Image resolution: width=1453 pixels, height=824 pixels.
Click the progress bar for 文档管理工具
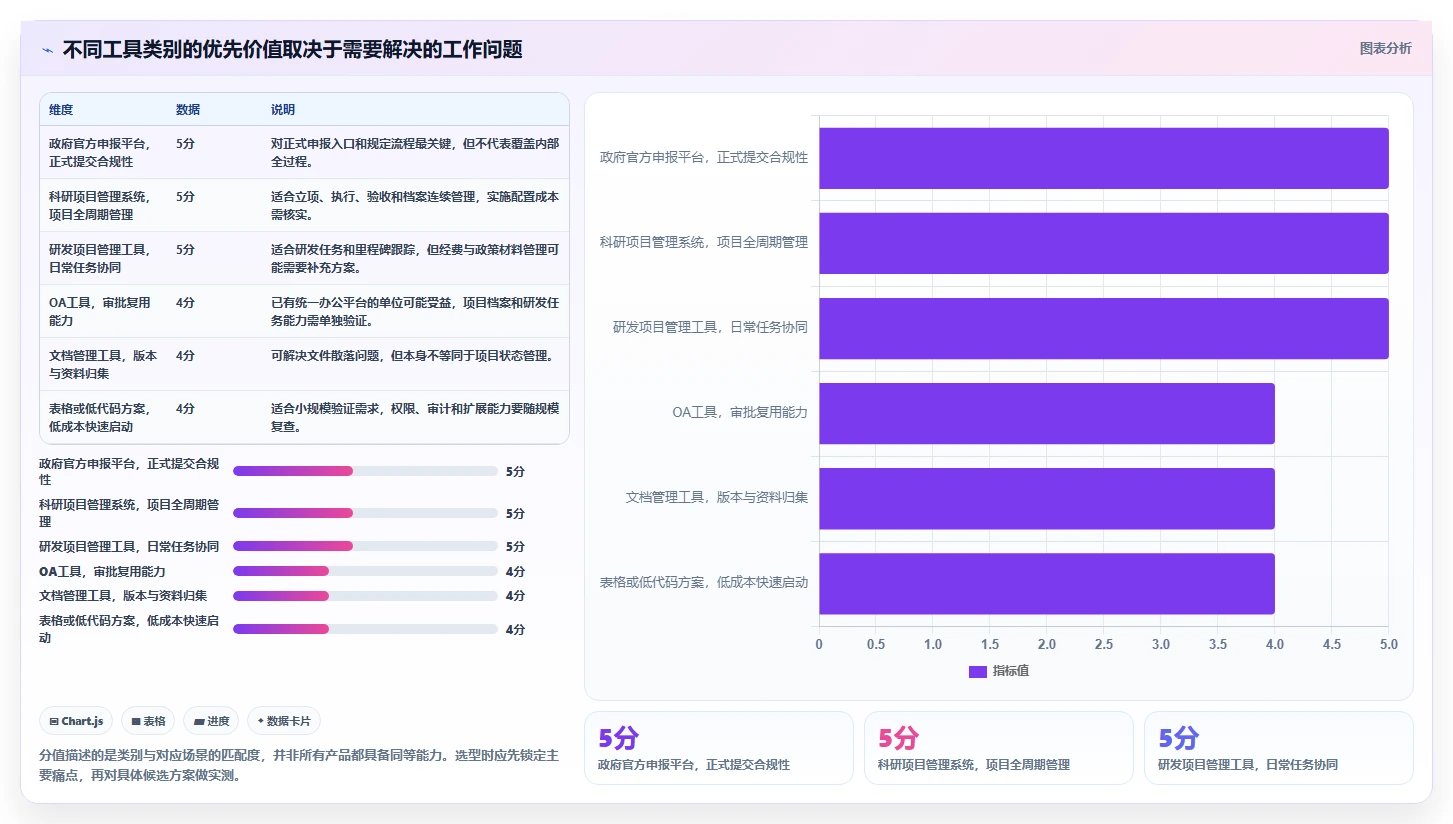365,596
